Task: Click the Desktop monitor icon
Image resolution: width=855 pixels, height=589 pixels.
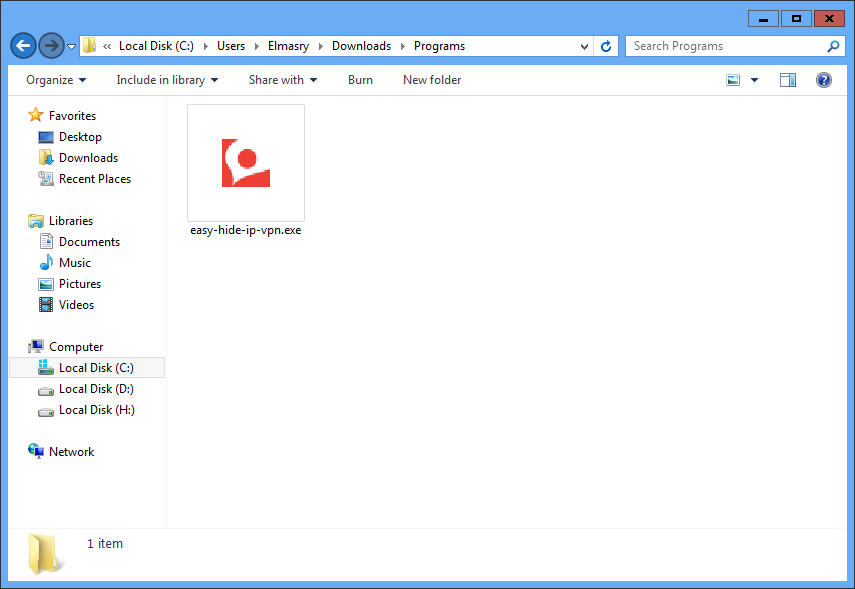Action: click(x=46, y=137)
